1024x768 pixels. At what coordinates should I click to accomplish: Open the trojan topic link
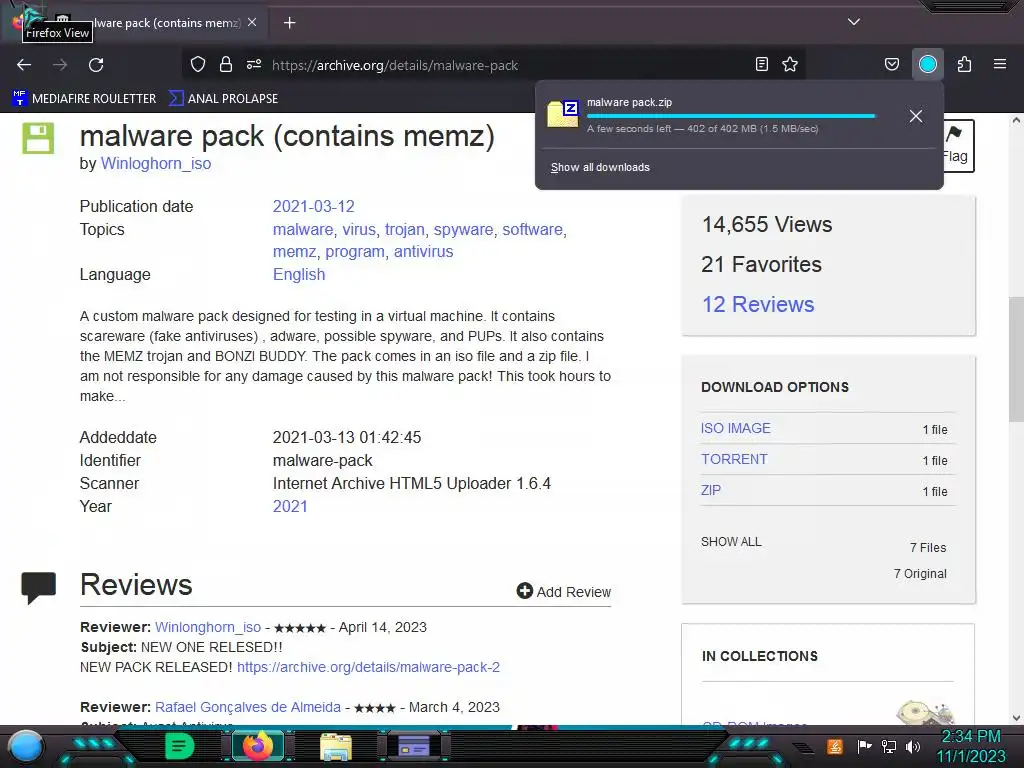(404, 229)
